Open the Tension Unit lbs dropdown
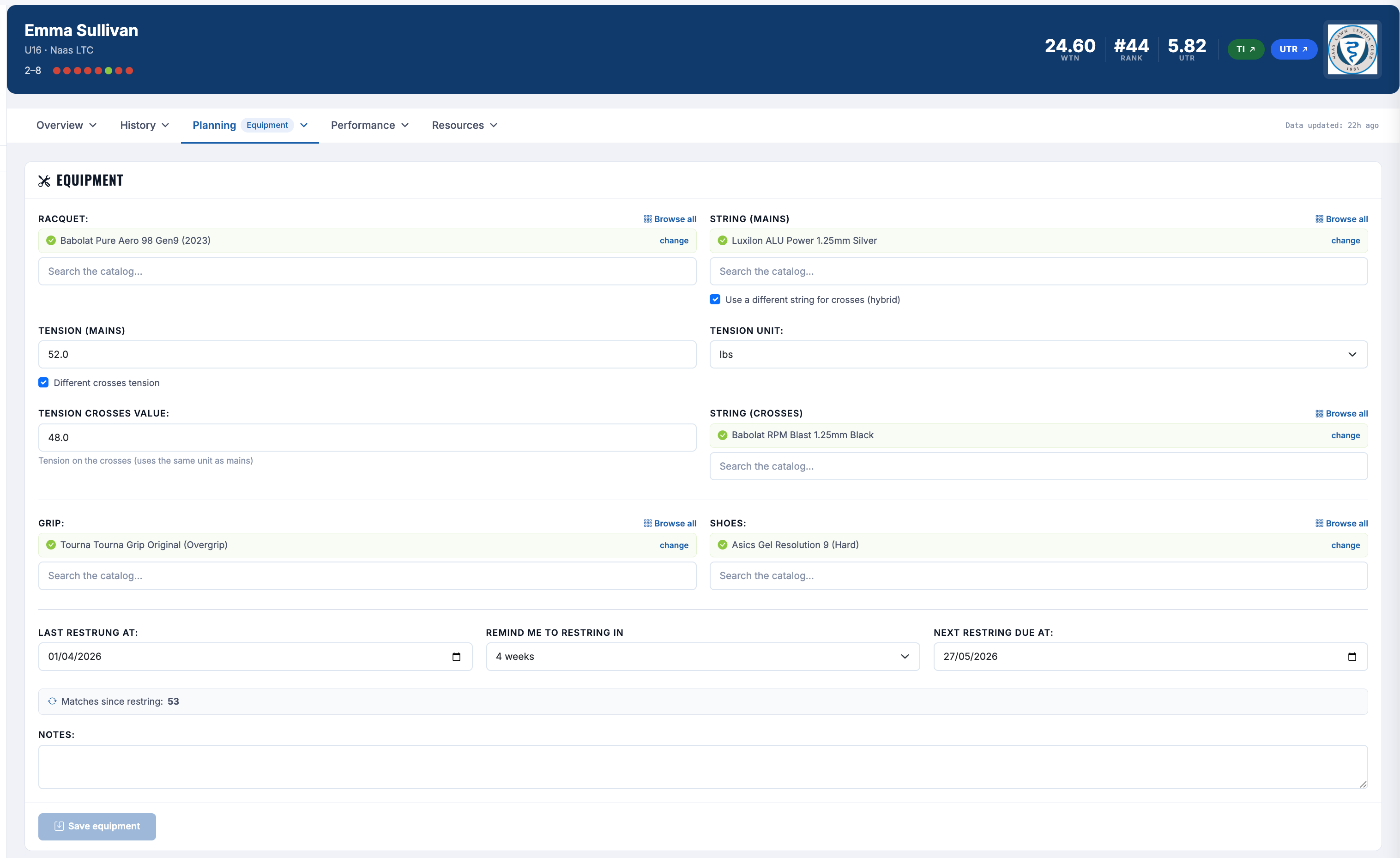1400x858 pixels. [1038, 355]
